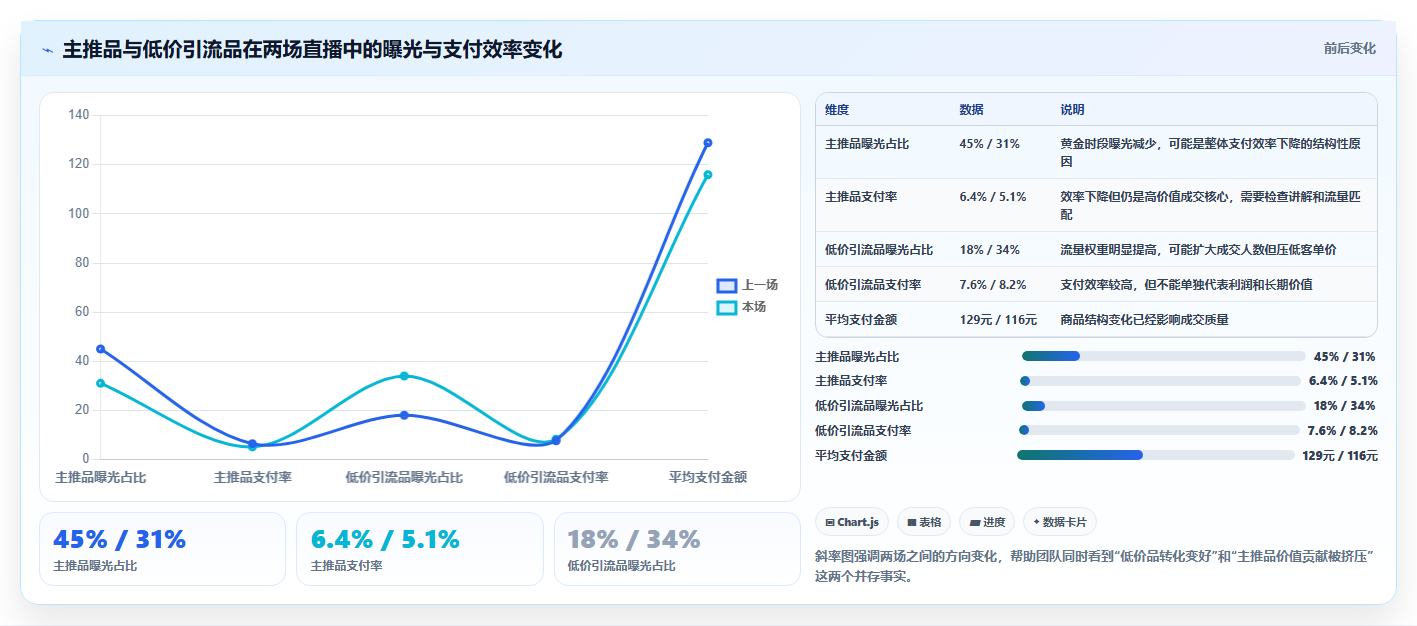This screenshot has height=626, width=1417.
Task: Click the 平均支付金额 progress bar
Action: [1155, 455]
